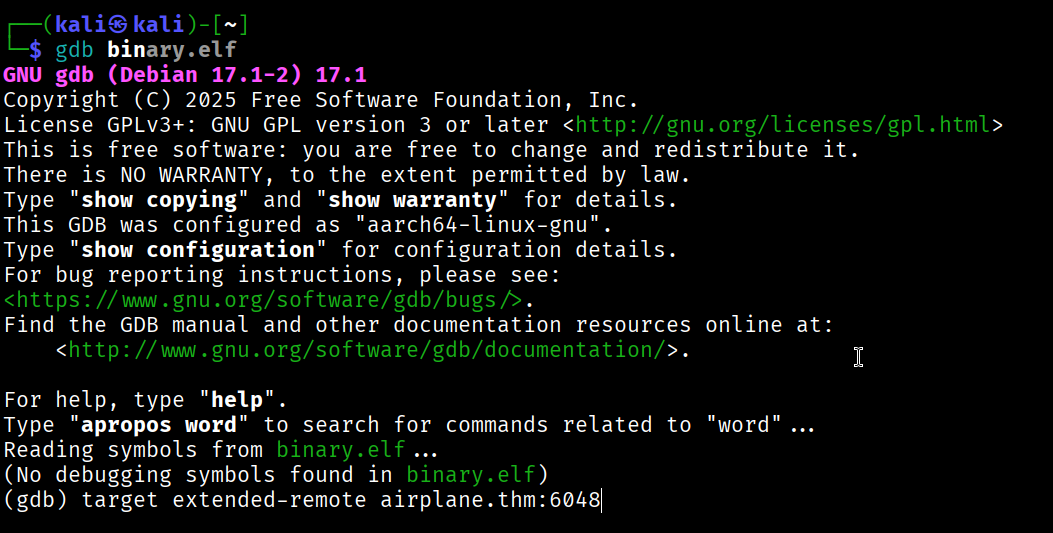Click the Kali skull symbol in the prompt

pos(119,24)
